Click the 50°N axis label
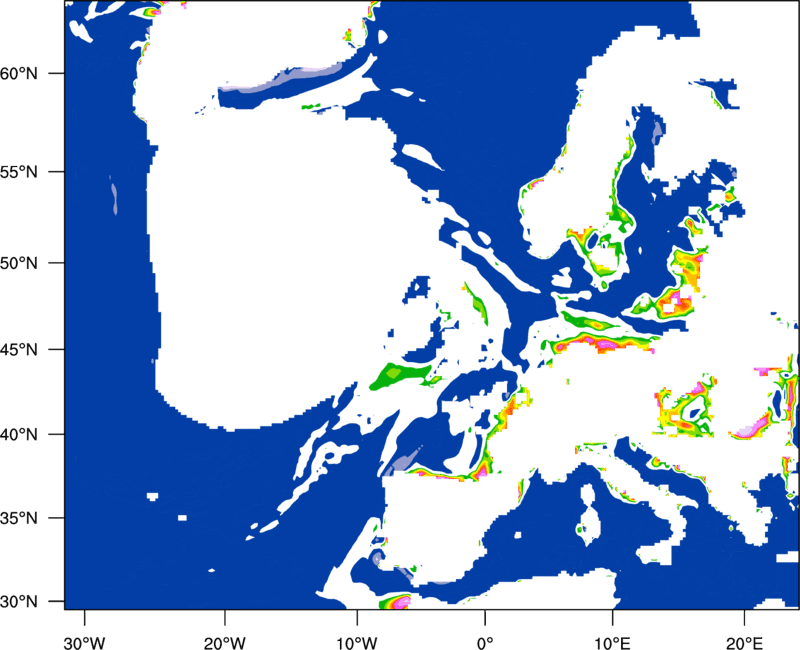Screen dimensions: 800x650 pyautogui.click(x=19, y=264)
